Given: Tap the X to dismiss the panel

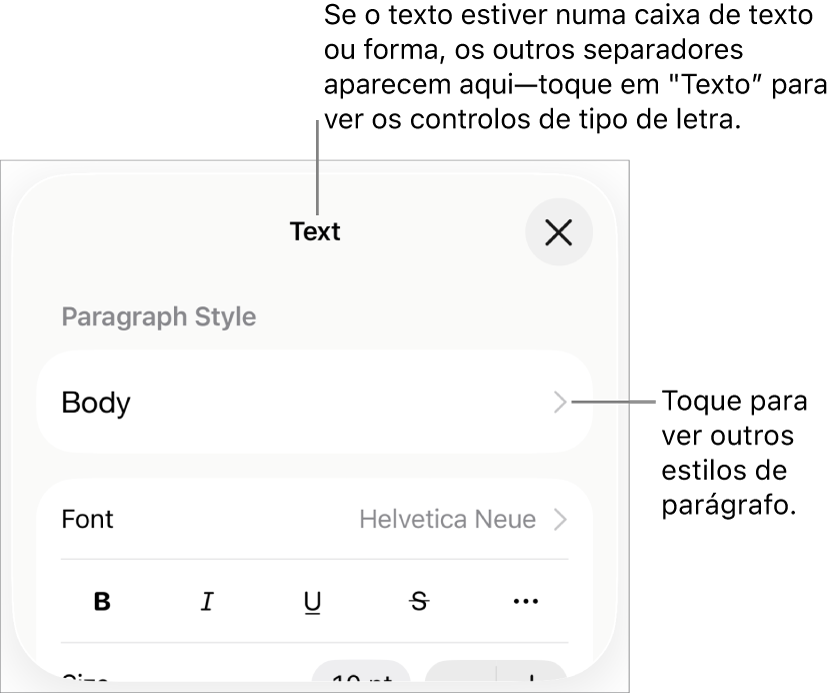Looking at the screenshot, I should 558,232.
